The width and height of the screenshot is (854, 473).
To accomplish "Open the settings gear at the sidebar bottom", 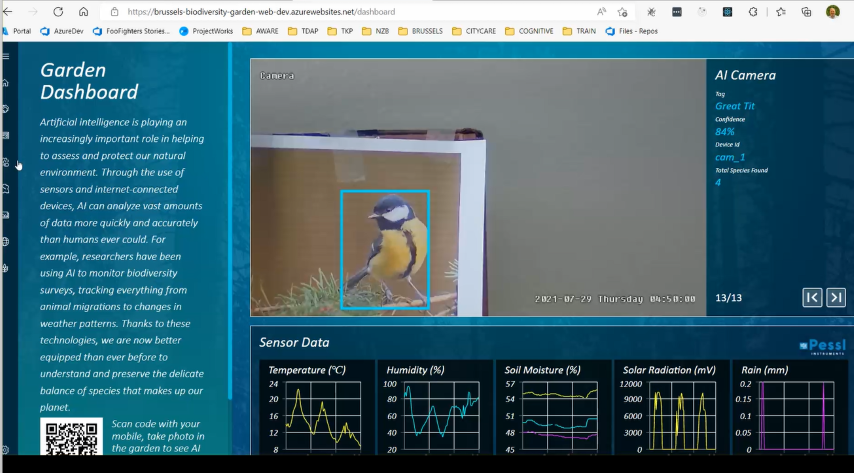I will (x=6, y=451).
